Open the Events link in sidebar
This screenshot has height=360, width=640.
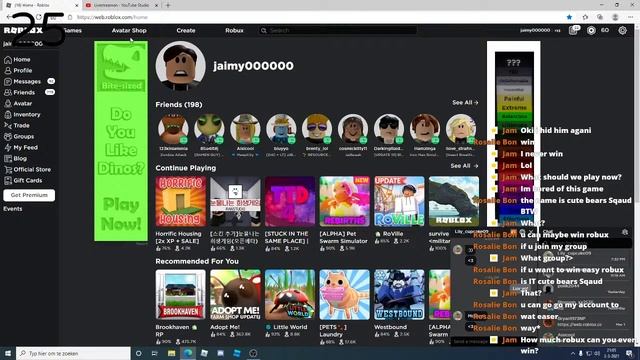[x=13, y=209]
